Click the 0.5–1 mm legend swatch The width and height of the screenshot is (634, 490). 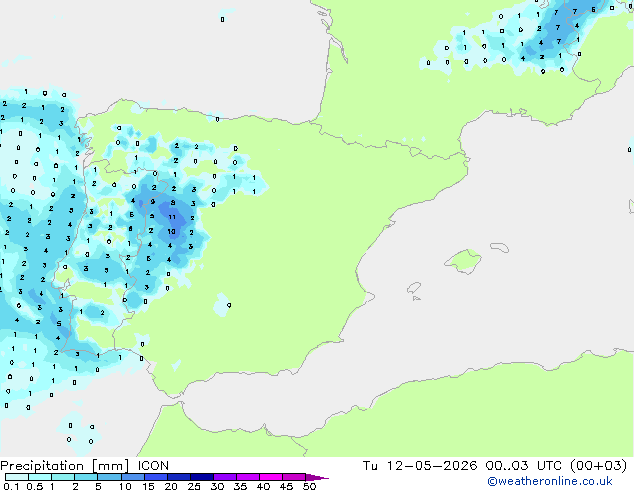40,477
